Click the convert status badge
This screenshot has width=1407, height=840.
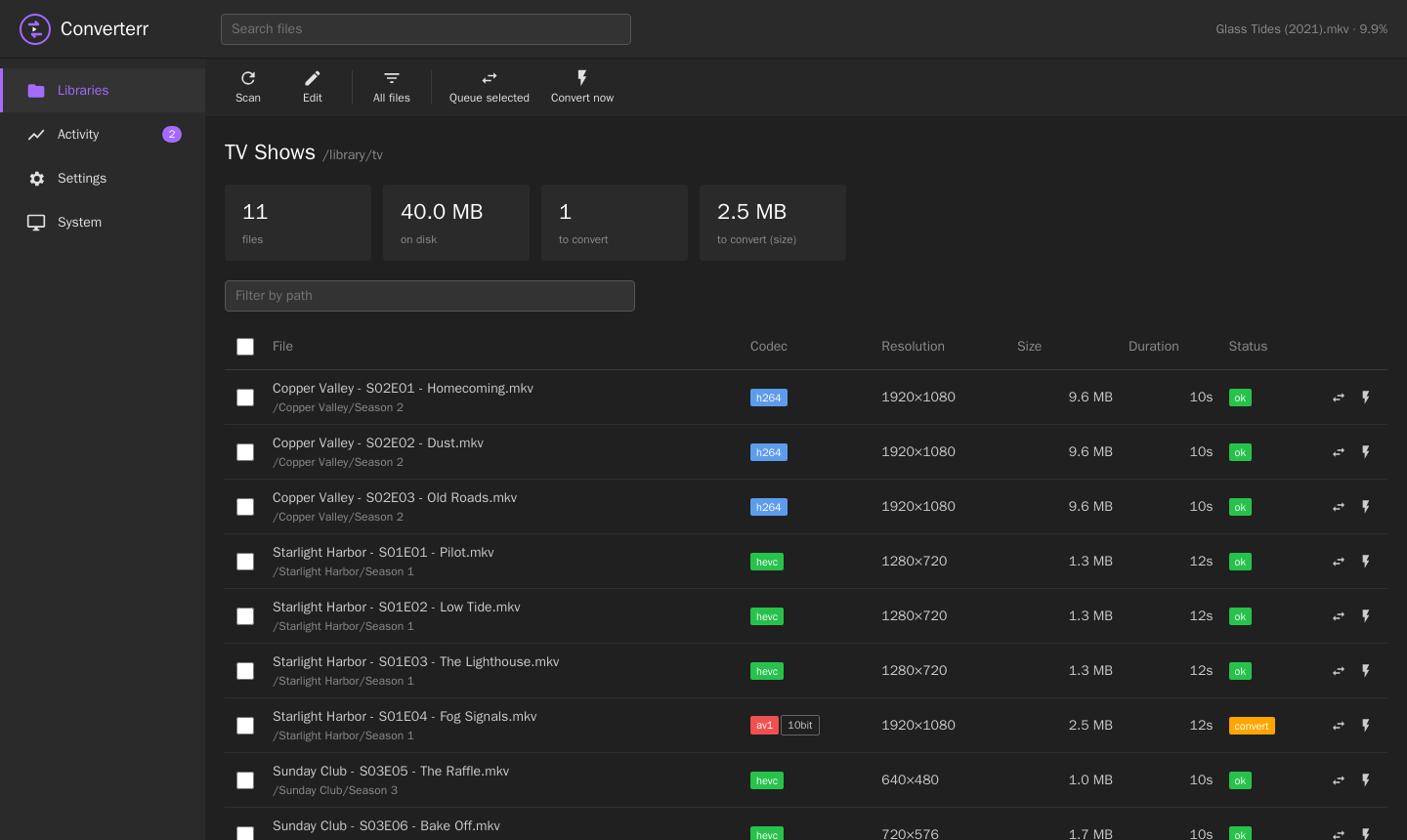pyautogui.click(x=1252, y=726)
